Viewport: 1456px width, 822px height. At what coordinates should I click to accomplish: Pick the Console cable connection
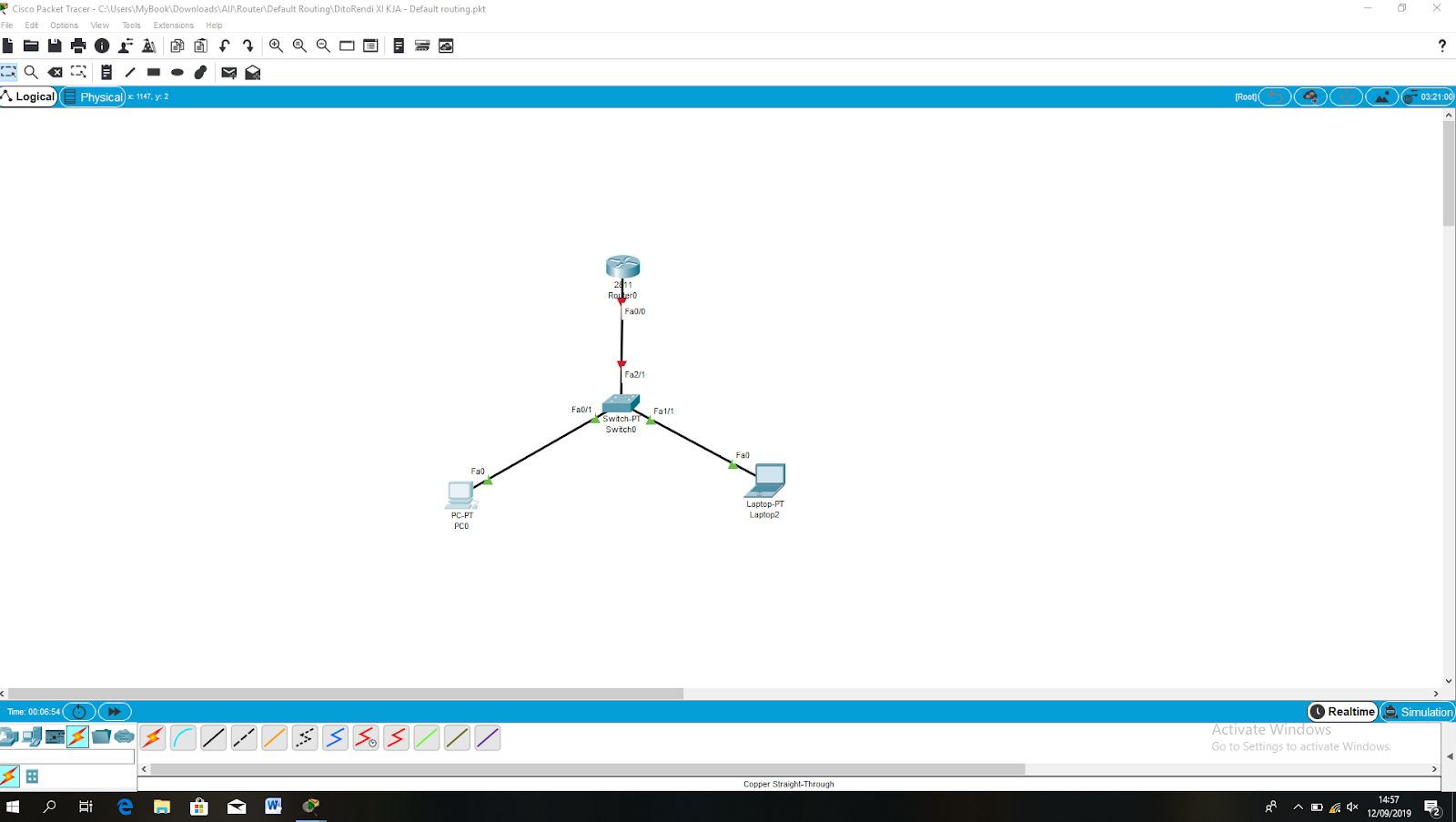click(x=183, y=737)
